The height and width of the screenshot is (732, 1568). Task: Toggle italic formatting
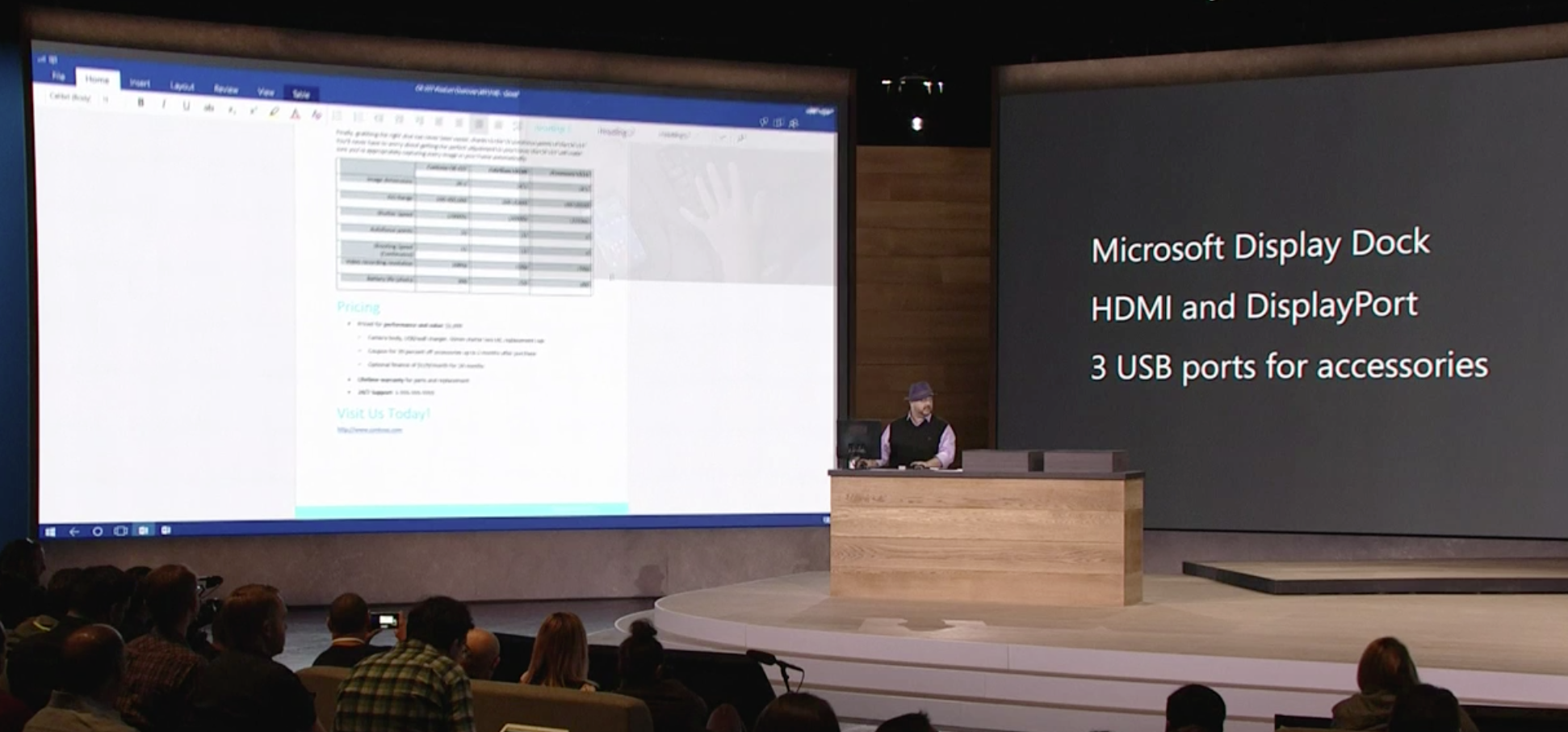pos(163,104)
